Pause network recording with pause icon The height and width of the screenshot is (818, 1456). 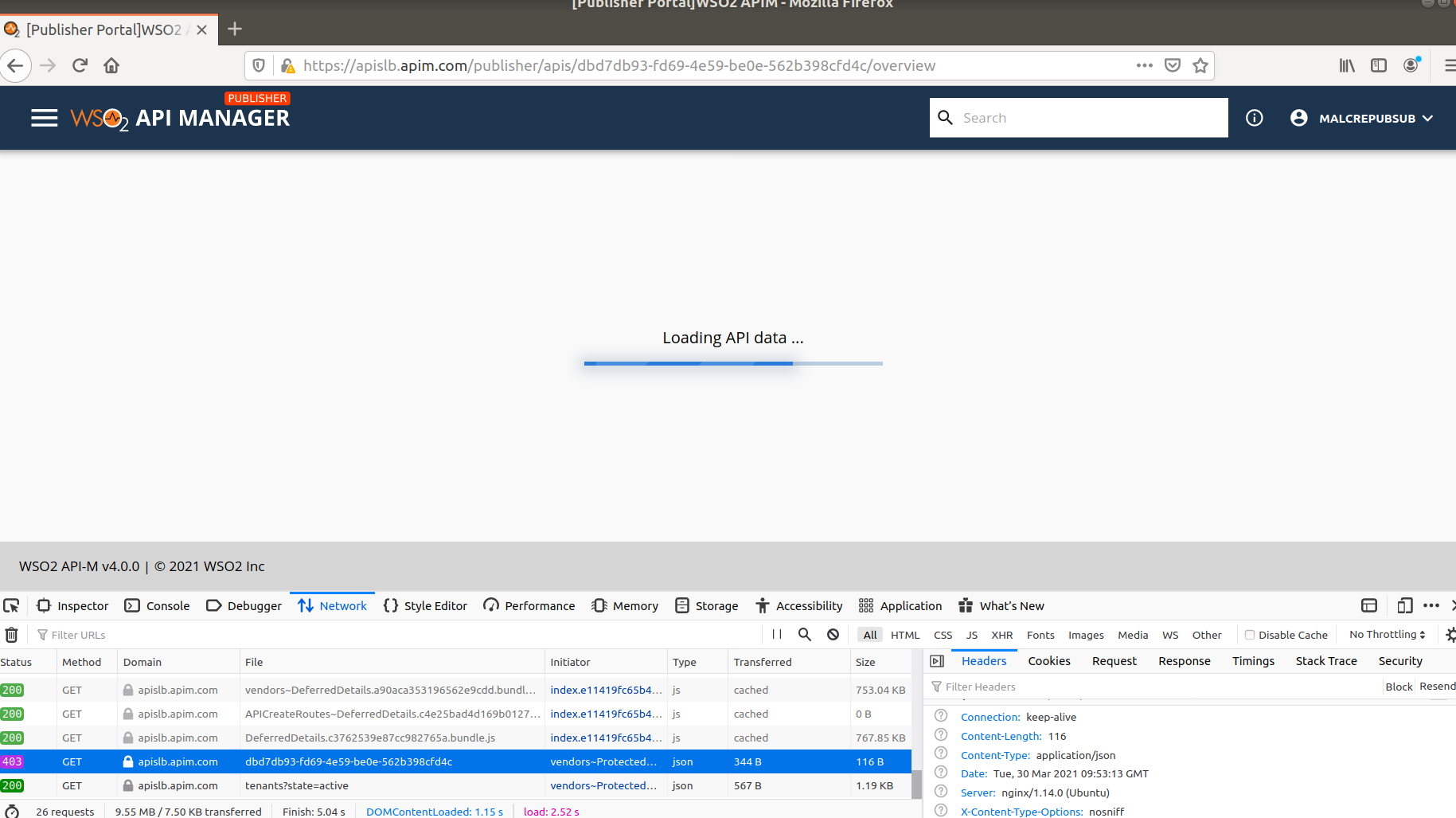[776, 634]
